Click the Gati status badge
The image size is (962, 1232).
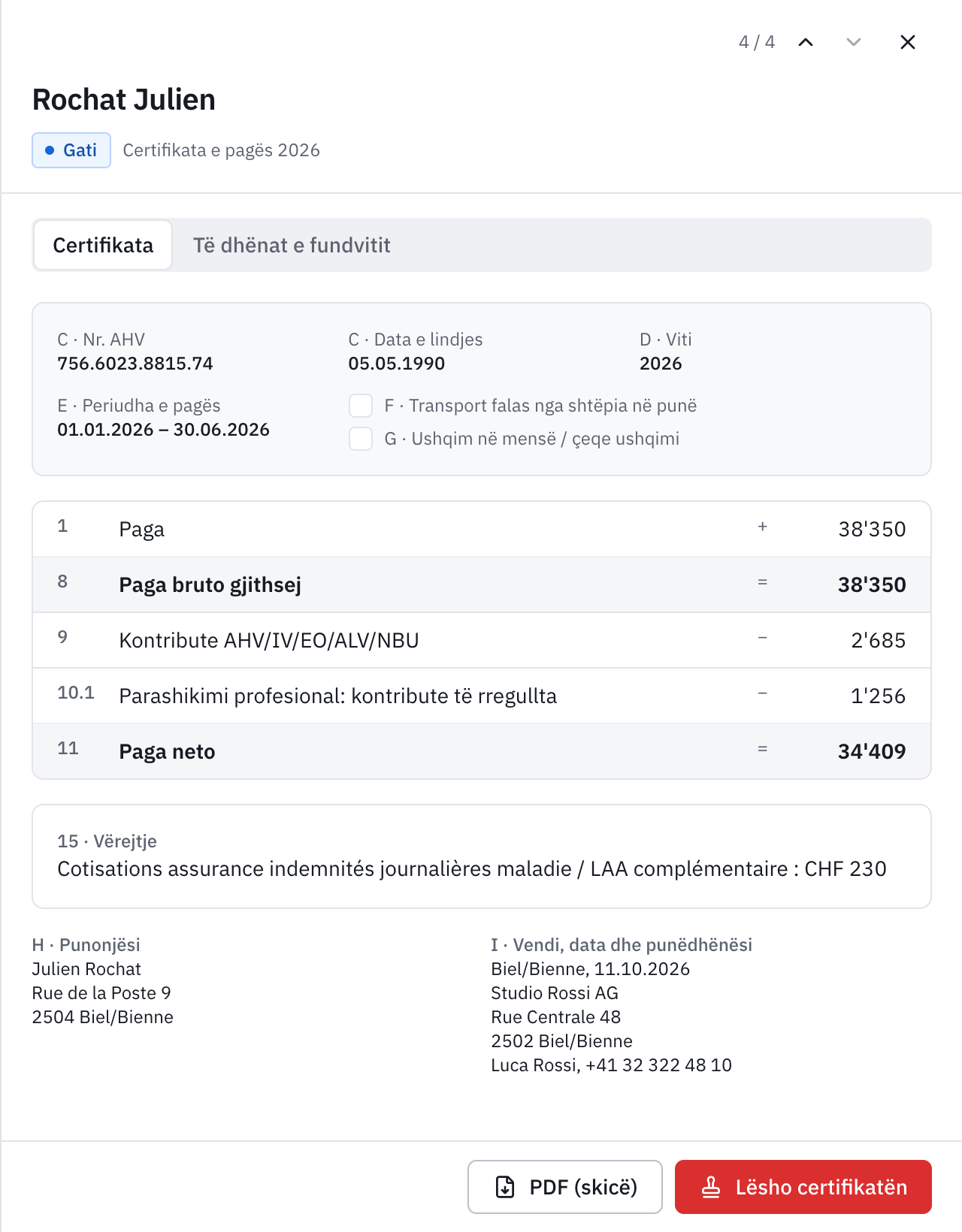click(71, 150)
